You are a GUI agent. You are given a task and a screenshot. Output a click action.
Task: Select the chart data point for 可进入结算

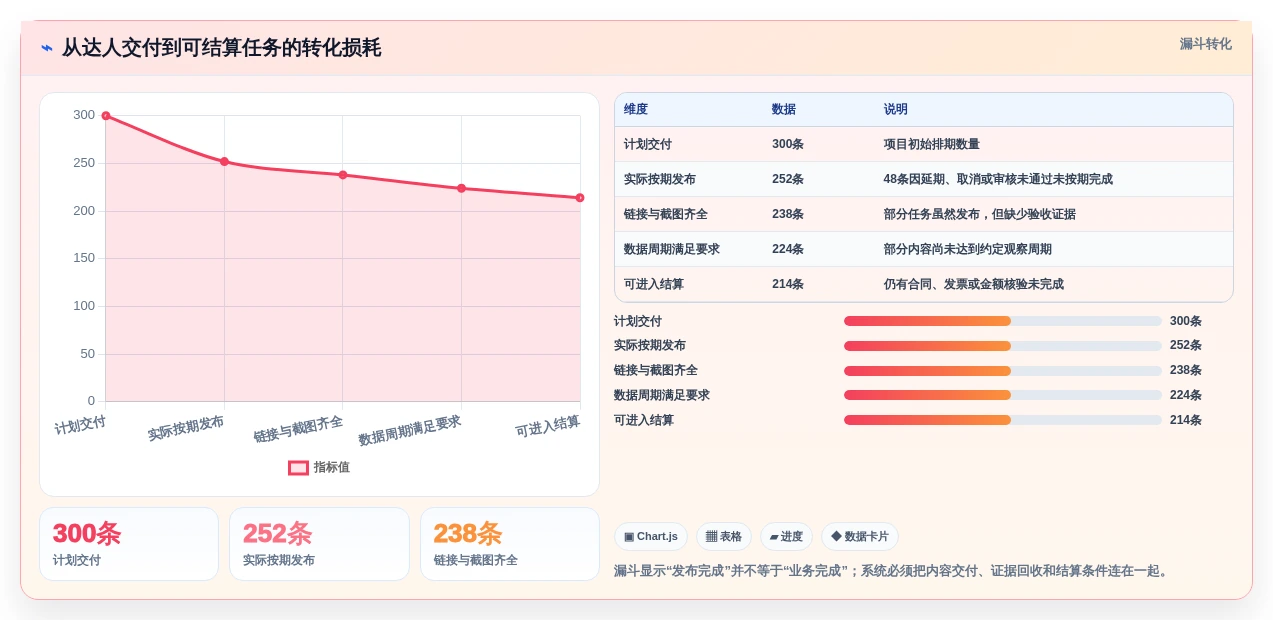point(580,198)
